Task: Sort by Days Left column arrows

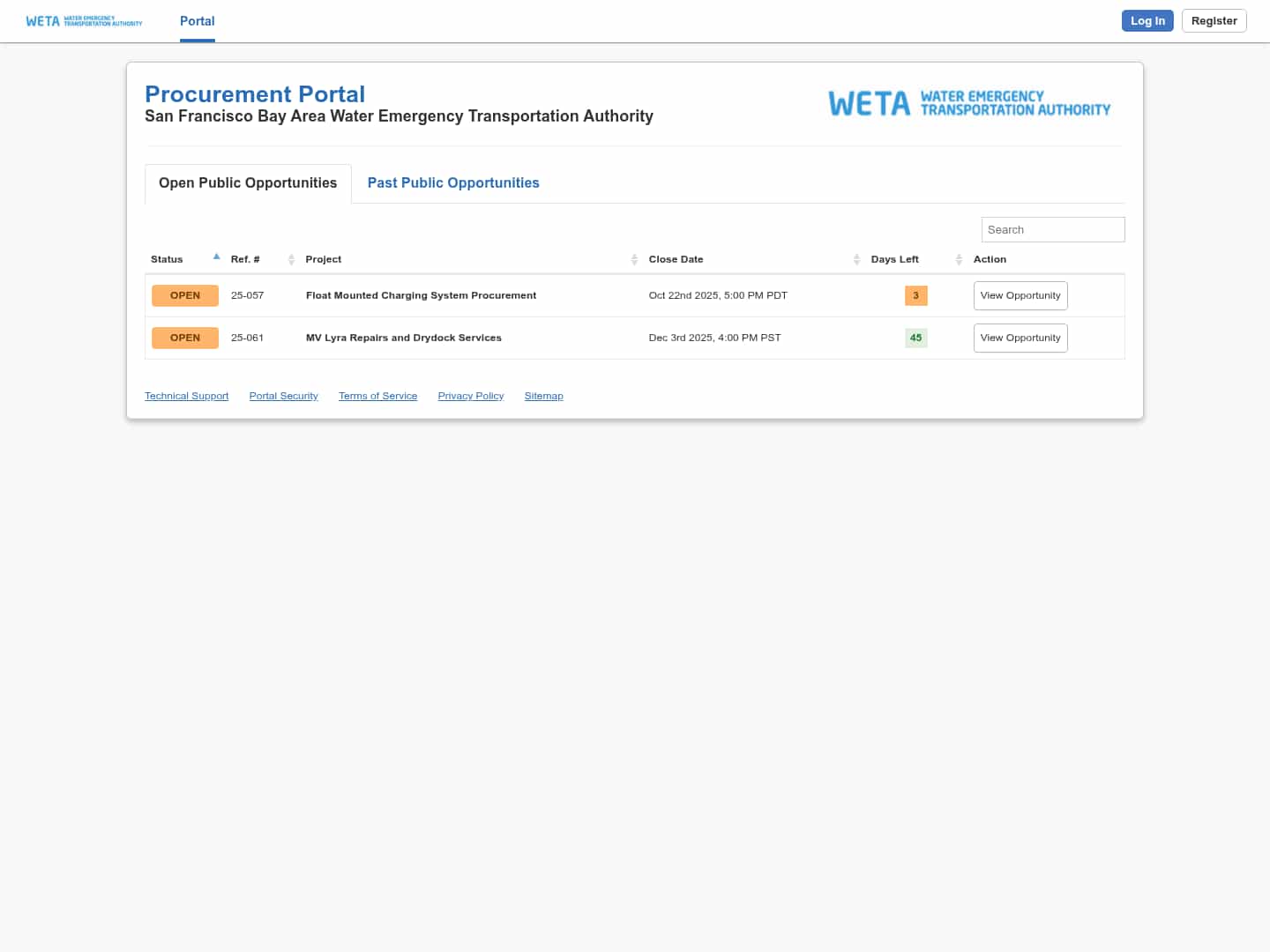Action: pyautogui.click(x=959, y=259)
